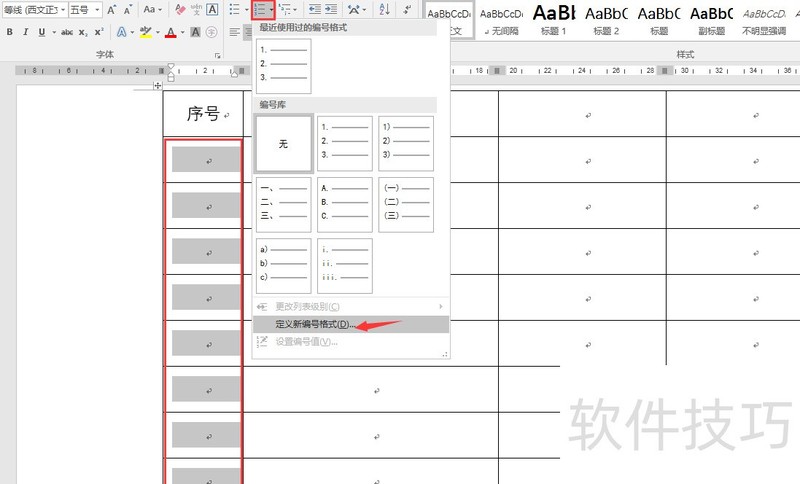Viewport: 800px width, 484px height.
Task: Select 一、二、三、 numbering format
Action: [x=284, y=205]
